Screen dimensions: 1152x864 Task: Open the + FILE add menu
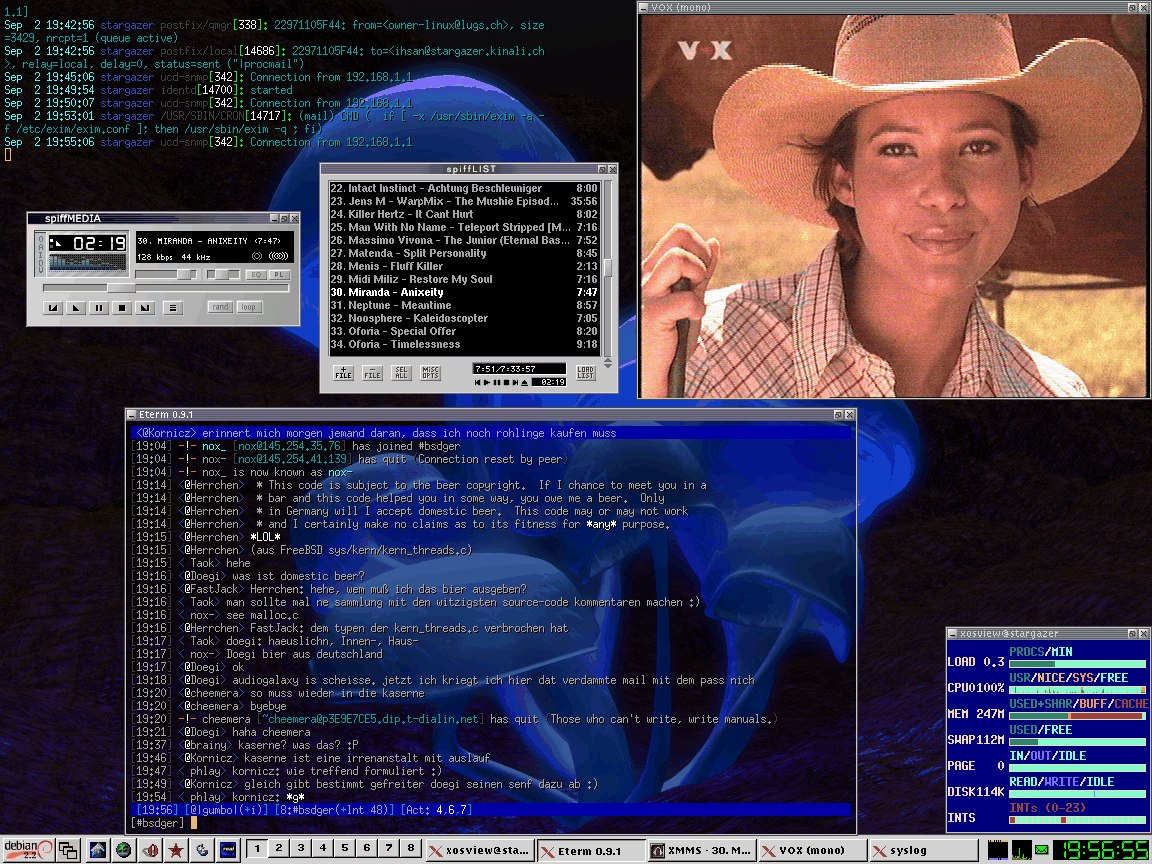[343, 373]
